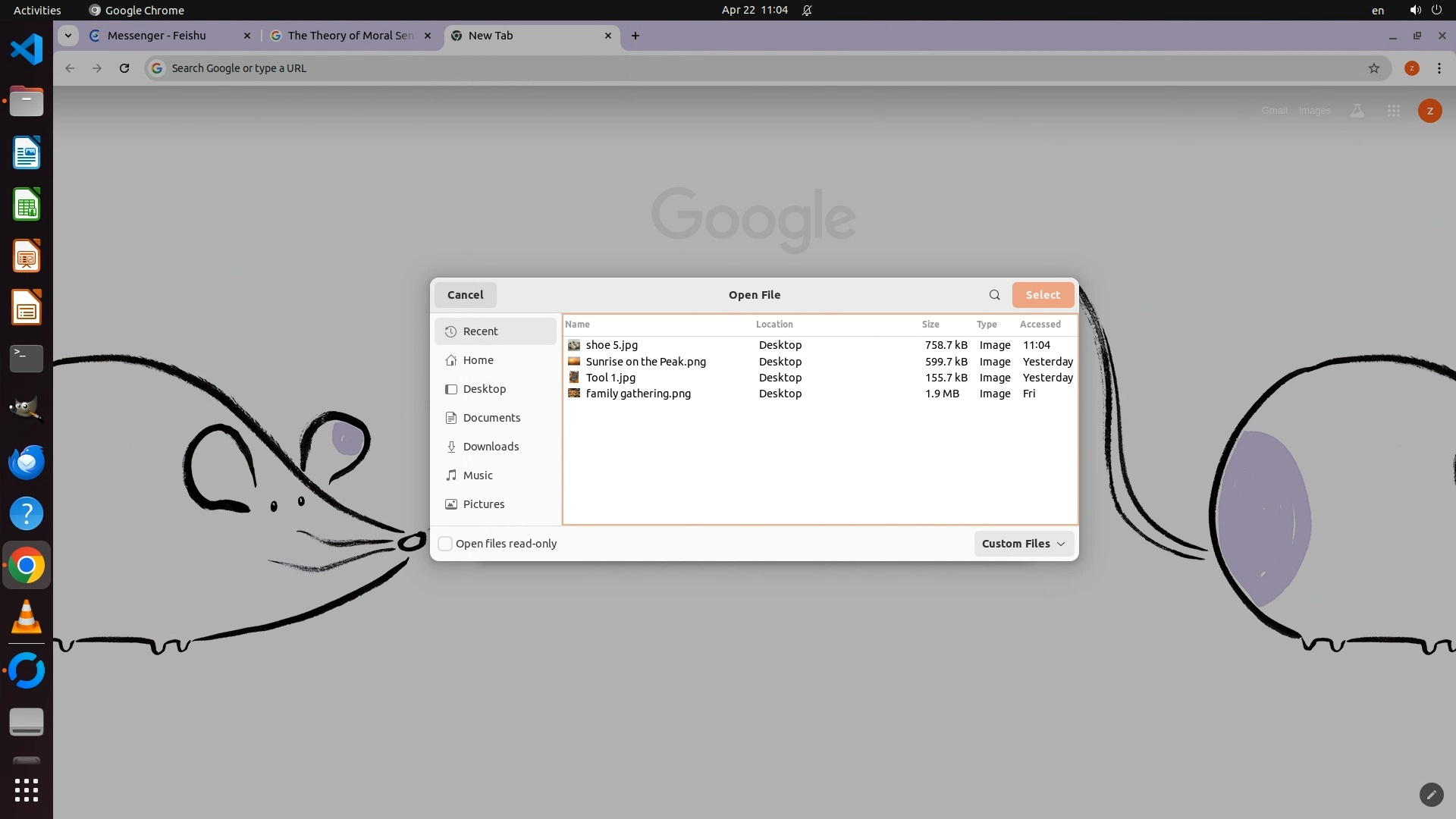Open the en language indicator menu
Screen dimensions: 1456x819
point(1377,11)
